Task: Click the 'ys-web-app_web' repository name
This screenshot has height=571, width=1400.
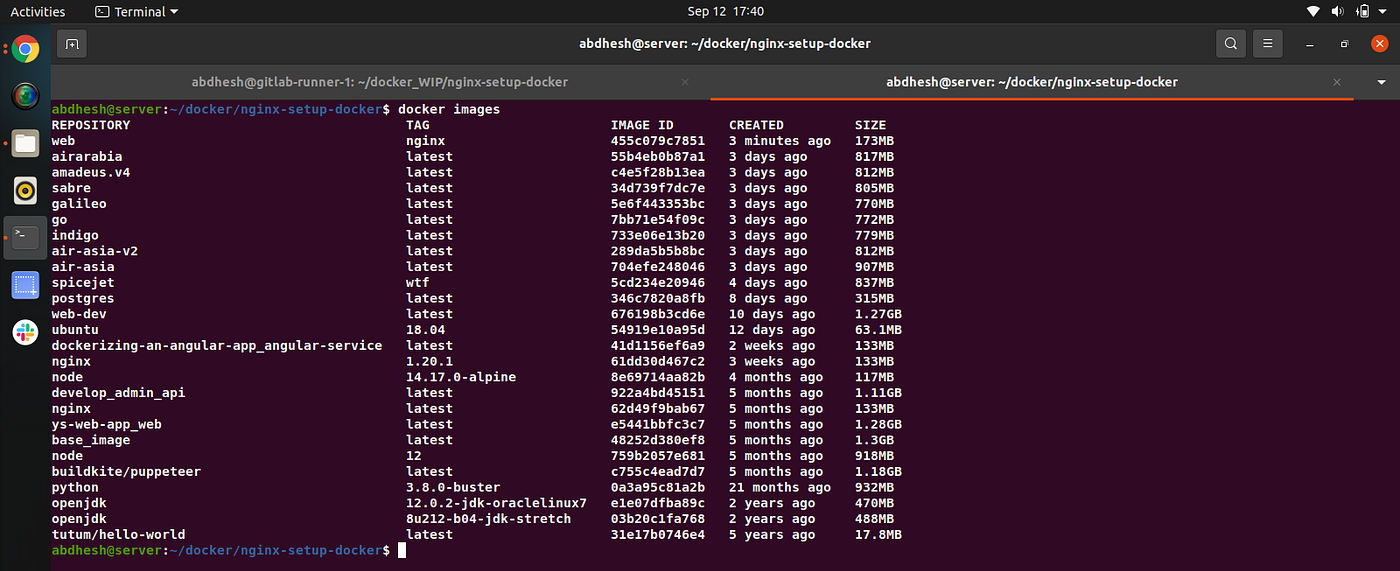Action: (107, 424)
